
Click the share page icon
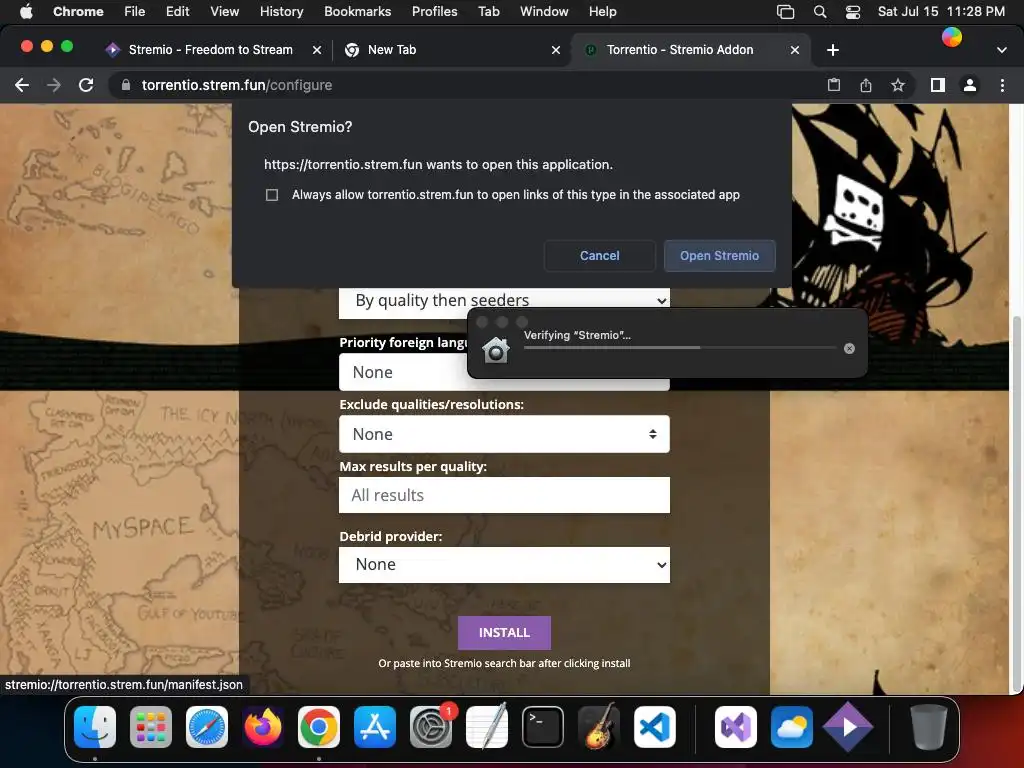(x=866, y=85)
